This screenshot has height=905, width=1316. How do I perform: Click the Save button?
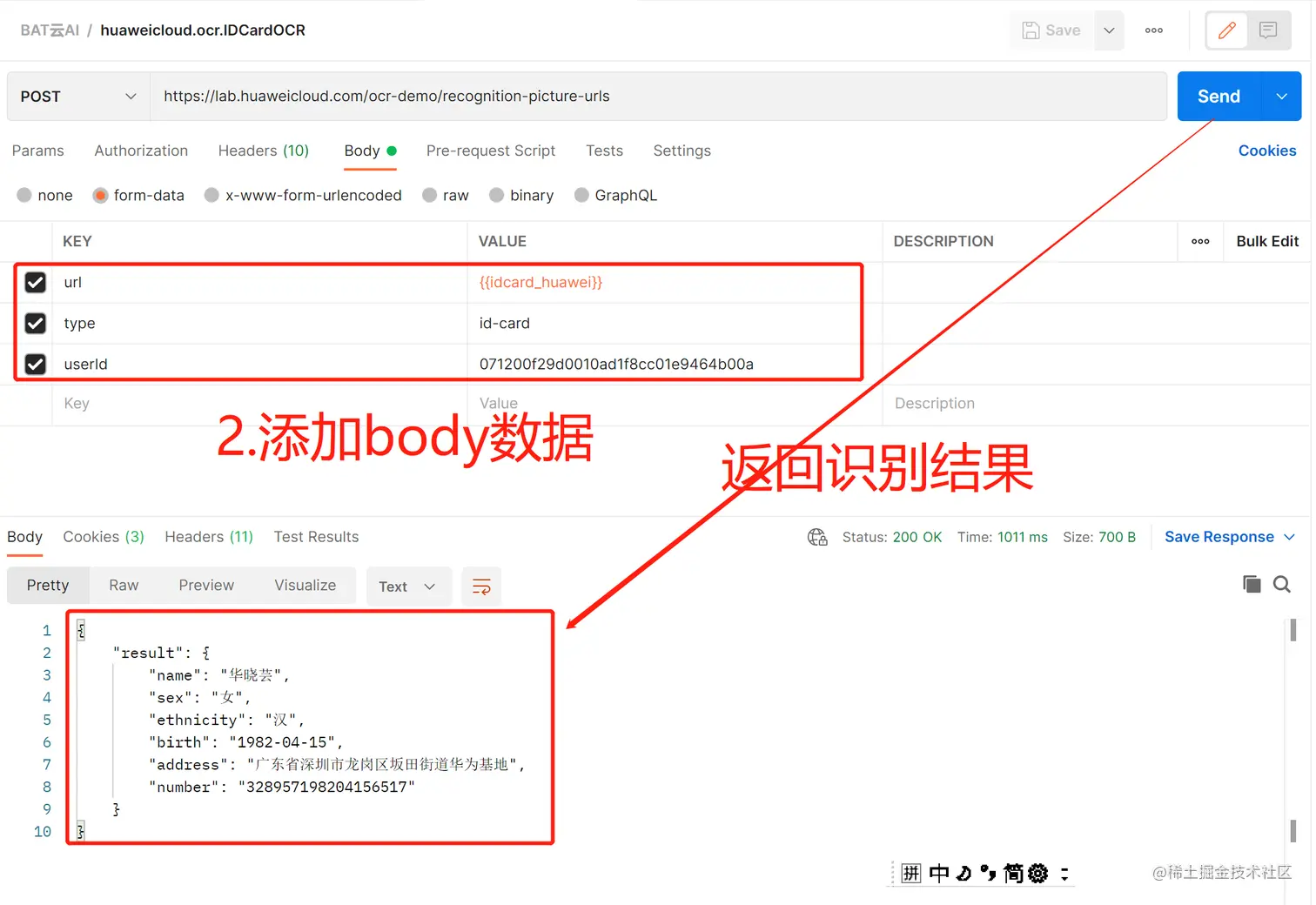[x=1051, y=30]
